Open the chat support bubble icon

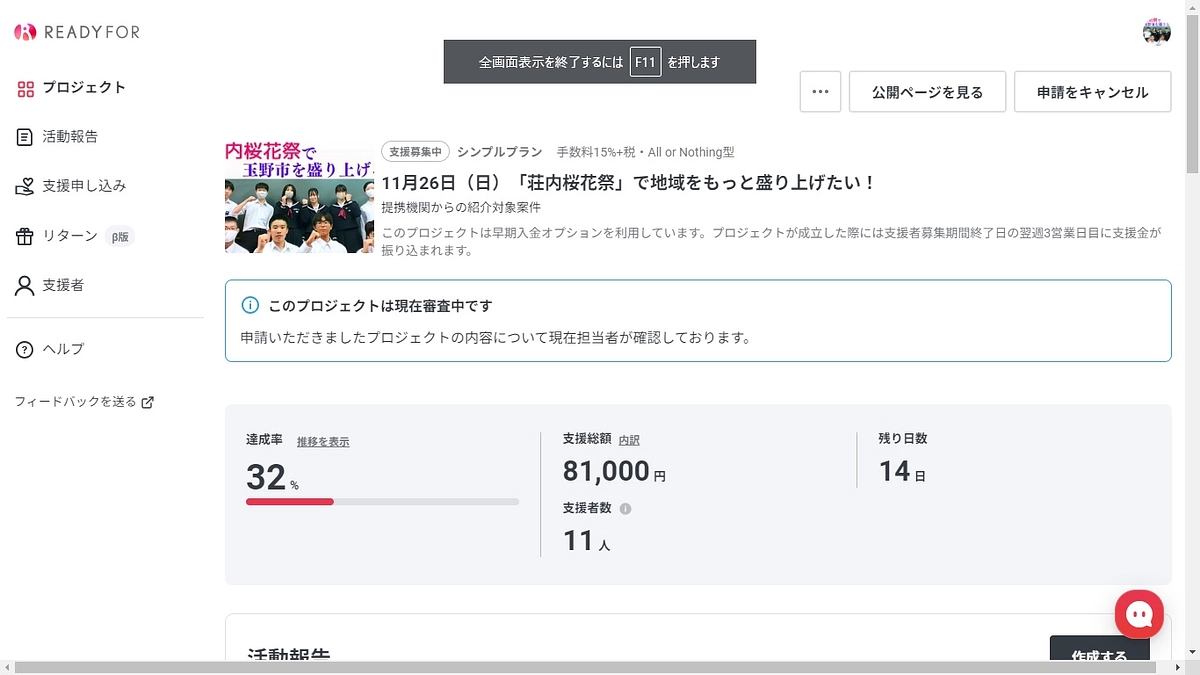point(1139,614)
